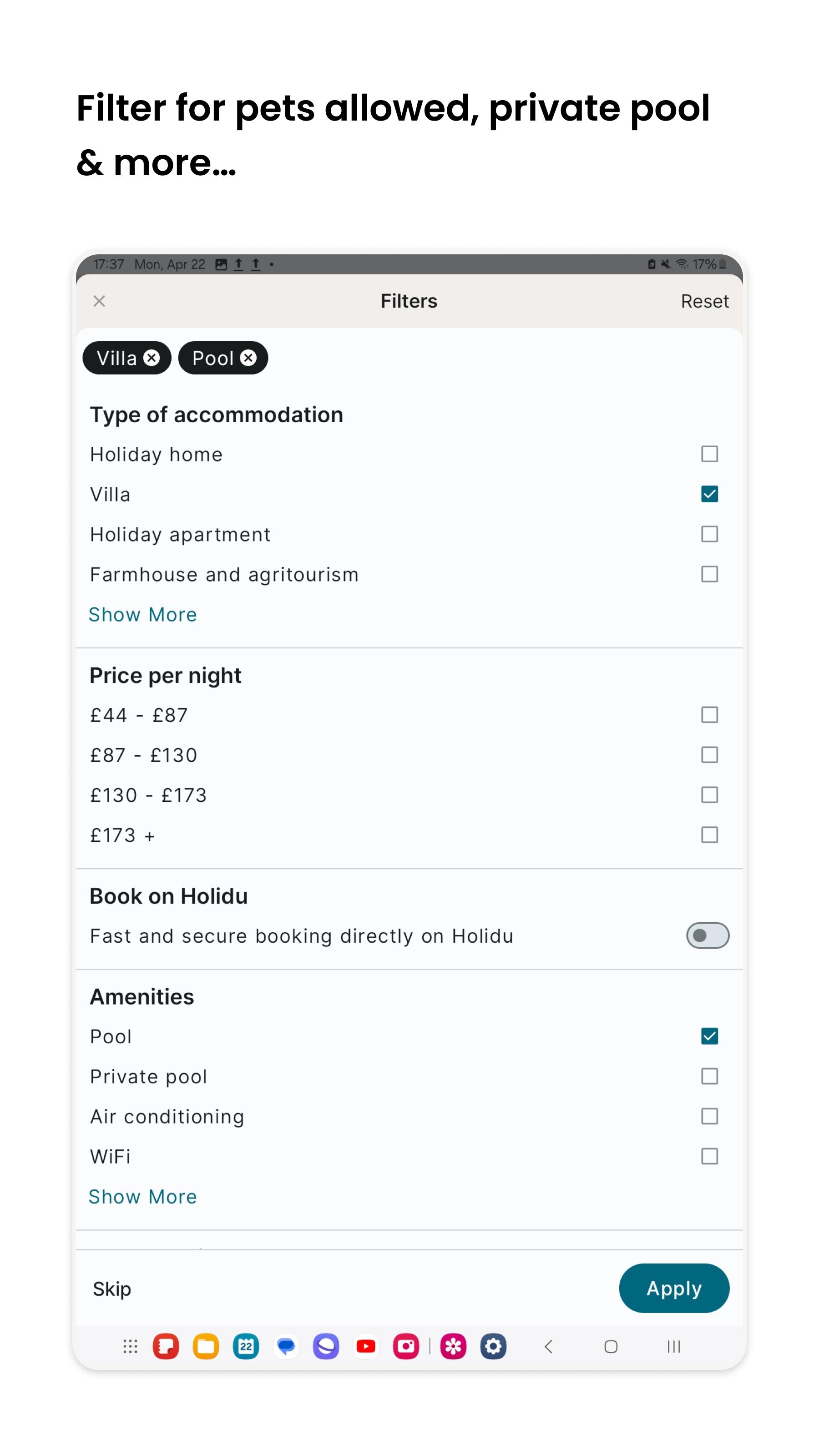Uncheck the Villa accommodation checkbox
The height and width of the screenshot is (1456, 819).
(709, 494)
